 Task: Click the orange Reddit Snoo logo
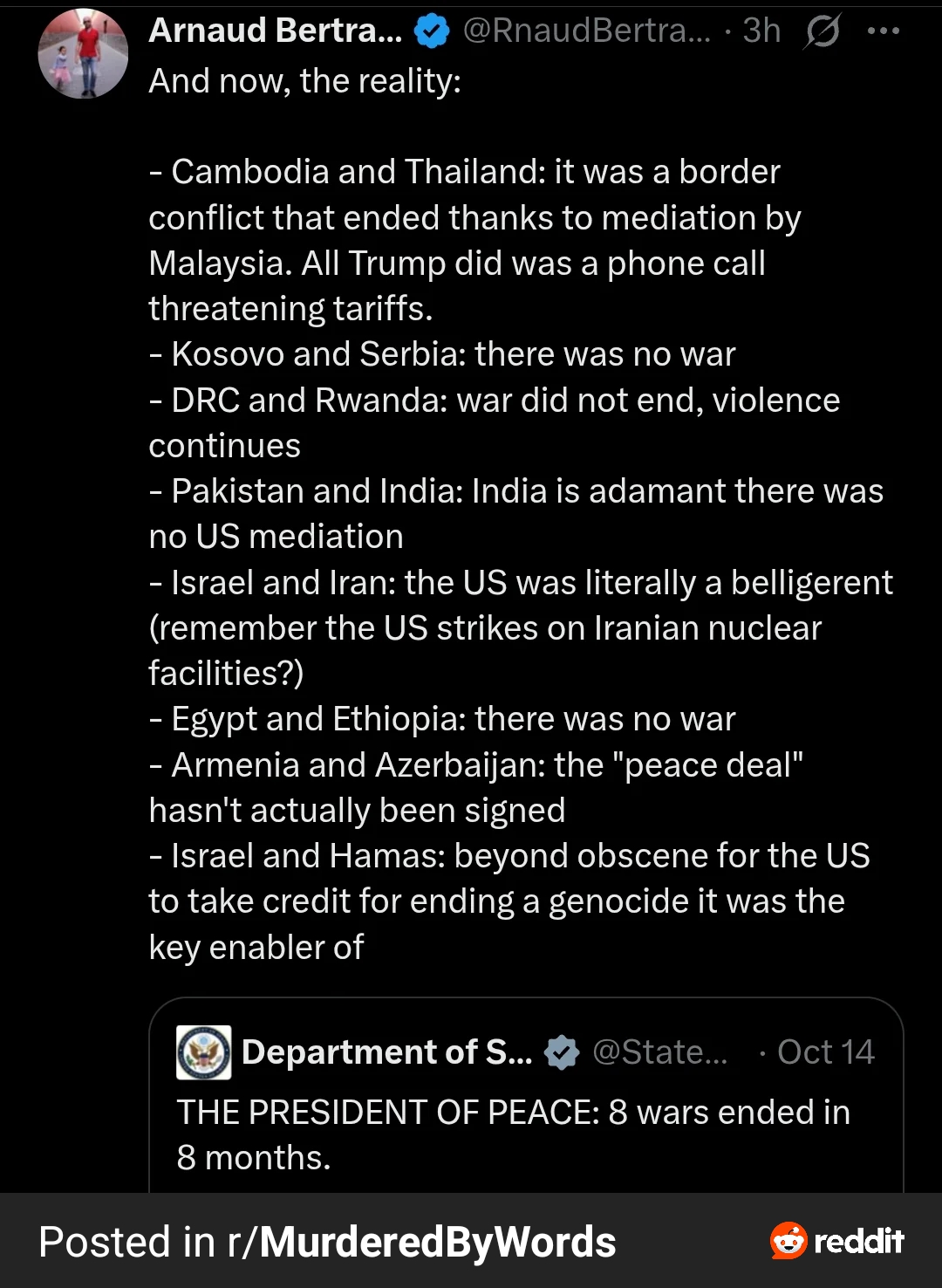(788, 1240)
